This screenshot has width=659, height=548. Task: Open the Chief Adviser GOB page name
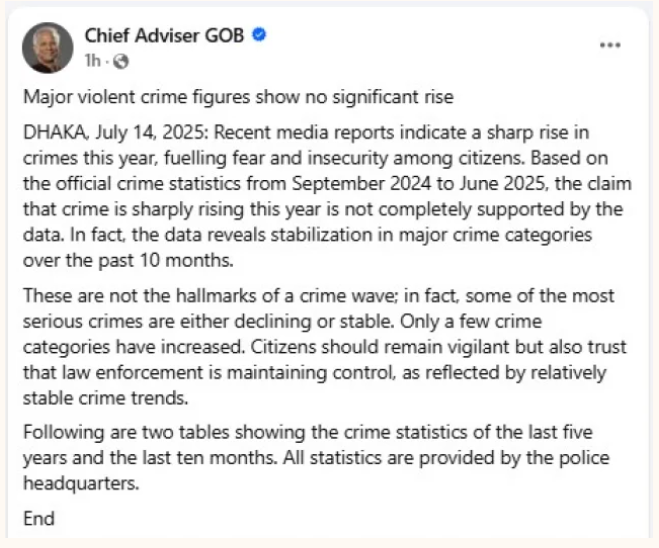click(163, 36)
